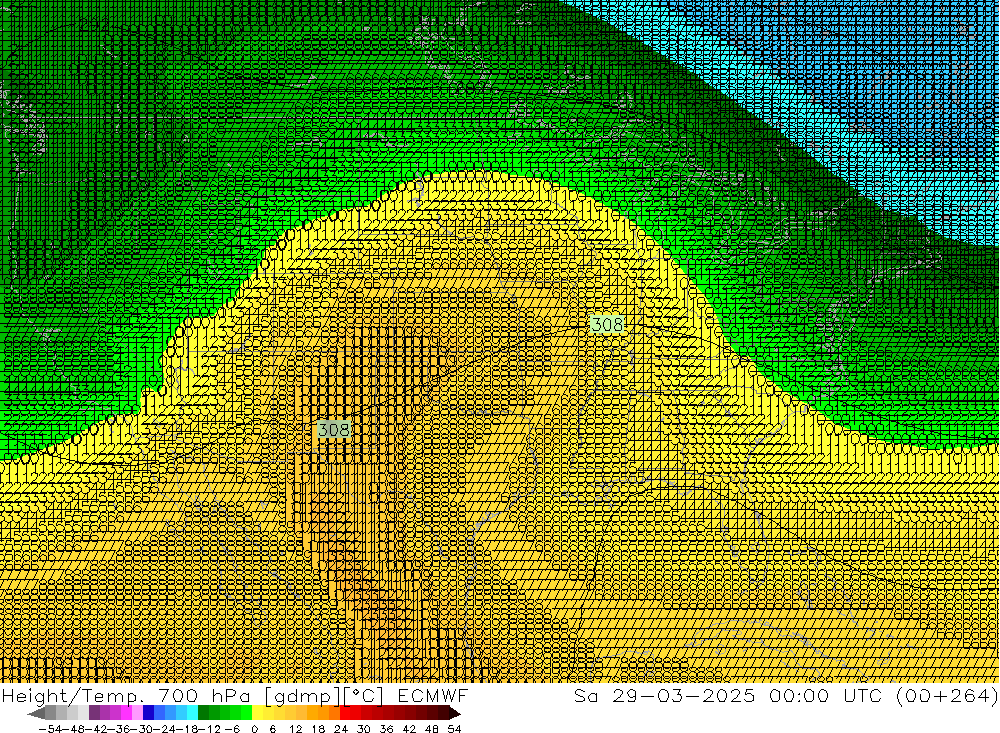Click the dark green legend swatch at -12
The width and height of the screenshot is (1000, 733).
pos(203,712)
